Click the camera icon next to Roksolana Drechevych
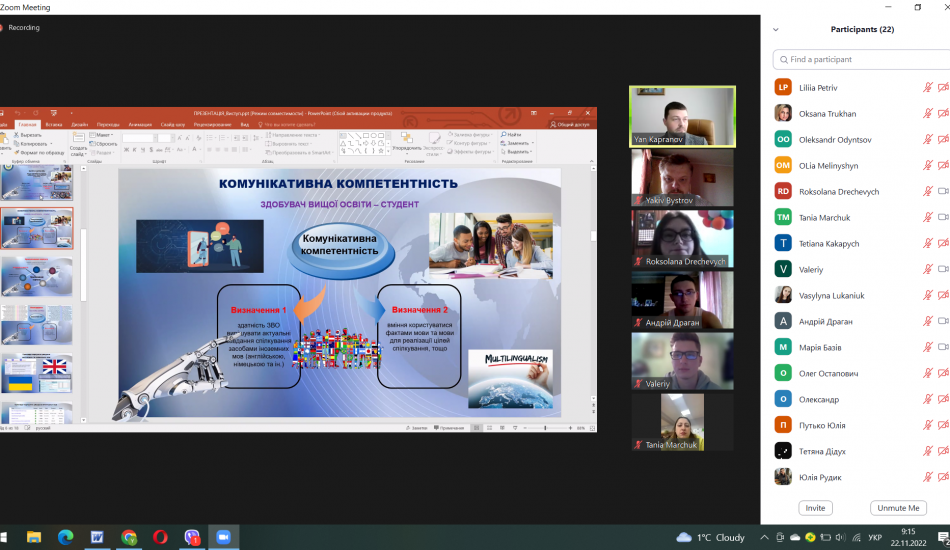The image size is (950, 550). click(943, 192)
